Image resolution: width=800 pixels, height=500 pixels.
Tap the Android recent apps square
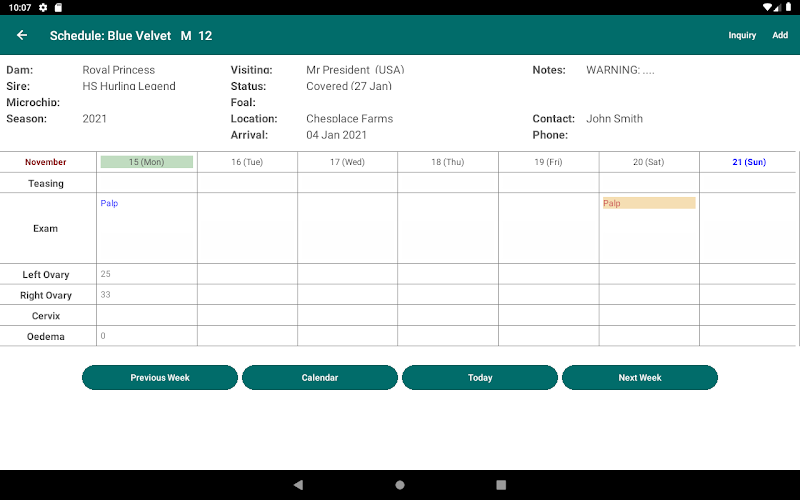501,485
